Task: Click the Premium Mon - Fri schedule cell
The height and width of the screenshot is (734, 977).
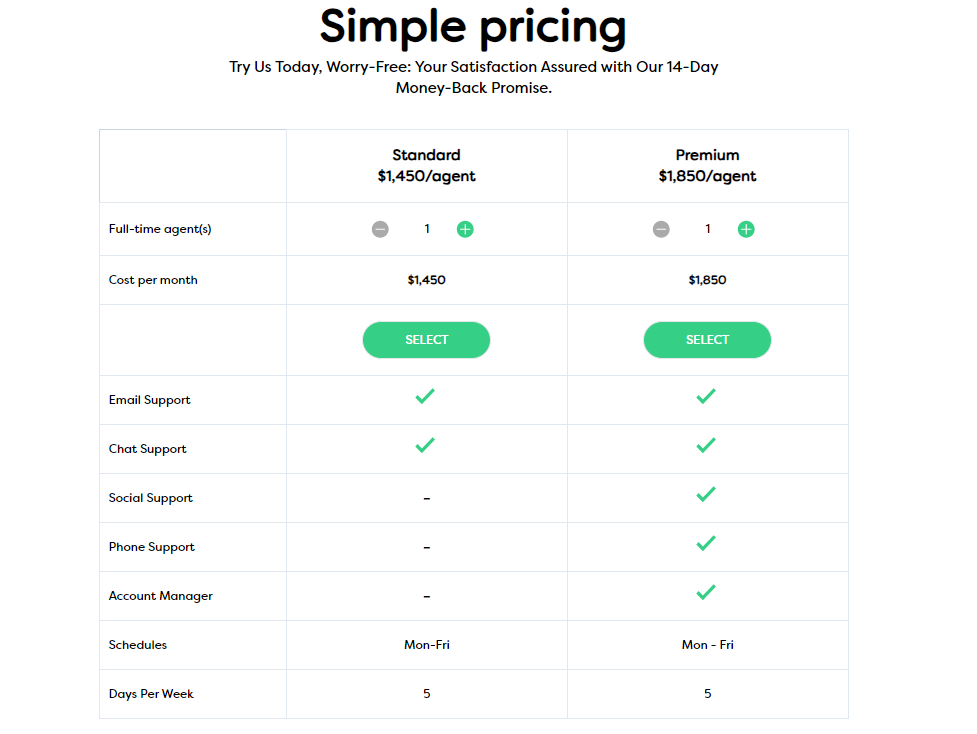Action: coord(707,645)
